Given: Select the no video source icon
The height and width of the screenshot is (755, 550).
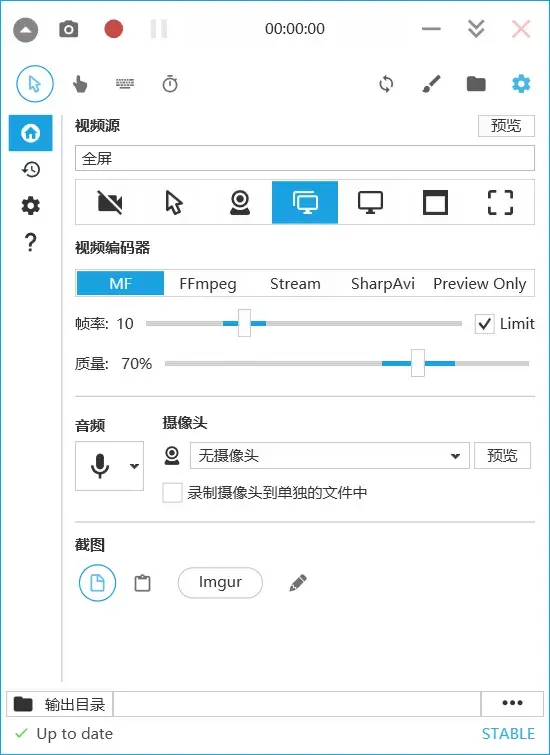Looking at the screenshot, I should tap(109, 202).
